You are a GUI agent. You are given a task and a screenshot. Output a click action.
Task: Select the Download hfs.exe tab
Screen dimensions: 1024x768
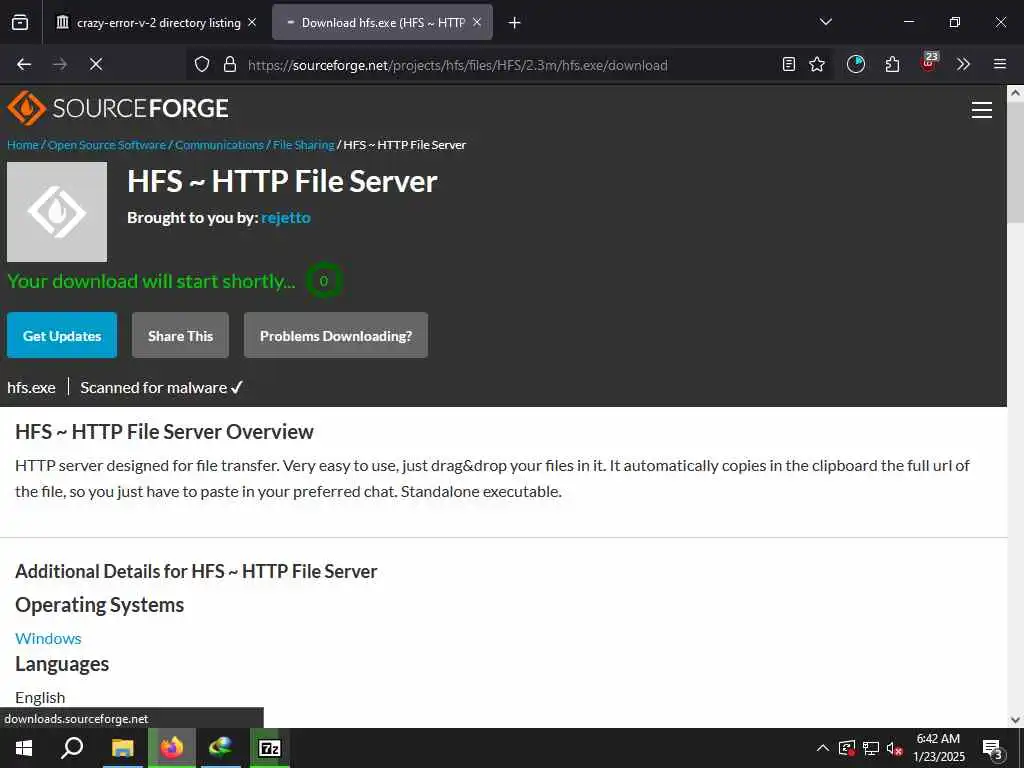(x=382, y=23)
